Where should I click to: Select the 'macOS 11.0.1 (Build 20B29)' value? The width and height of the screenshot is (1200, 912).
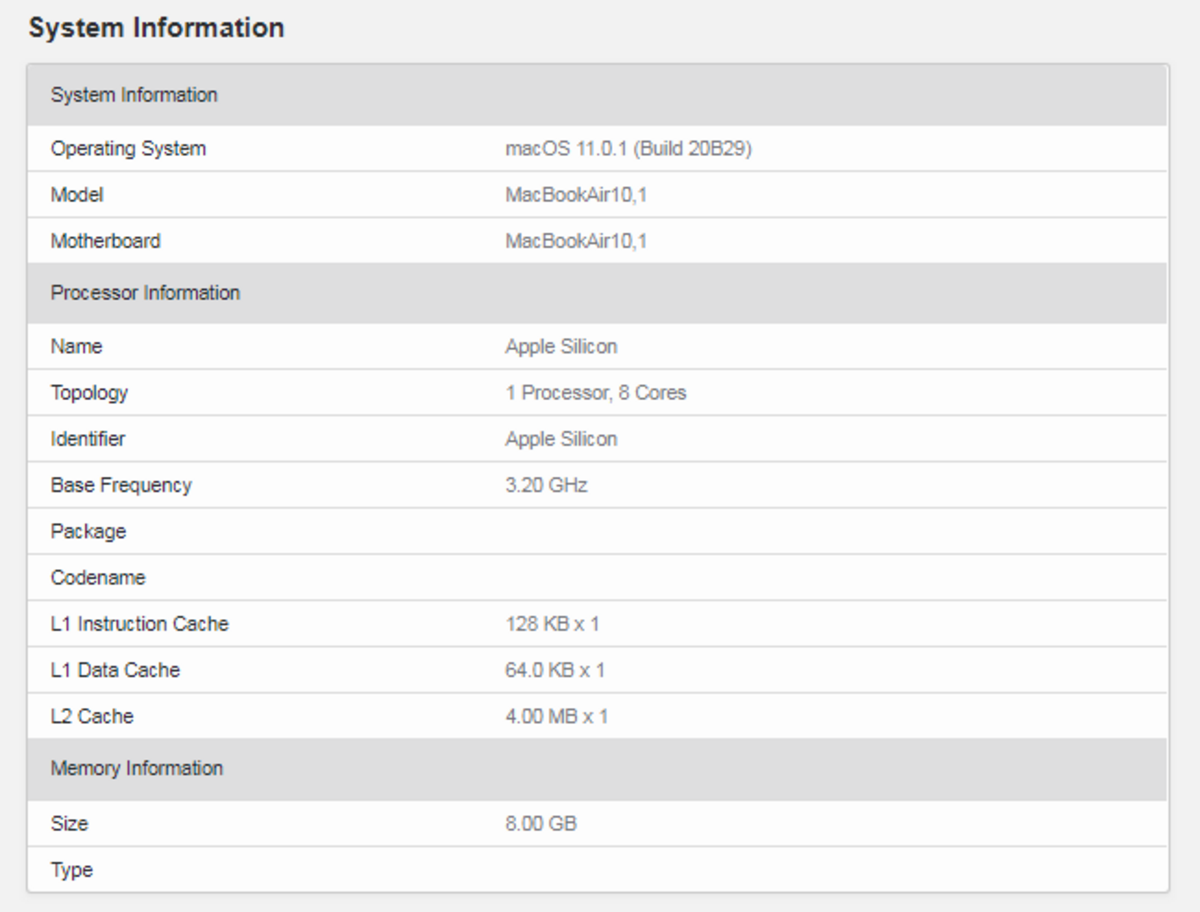pyautogui.click(x=628, y=149)
